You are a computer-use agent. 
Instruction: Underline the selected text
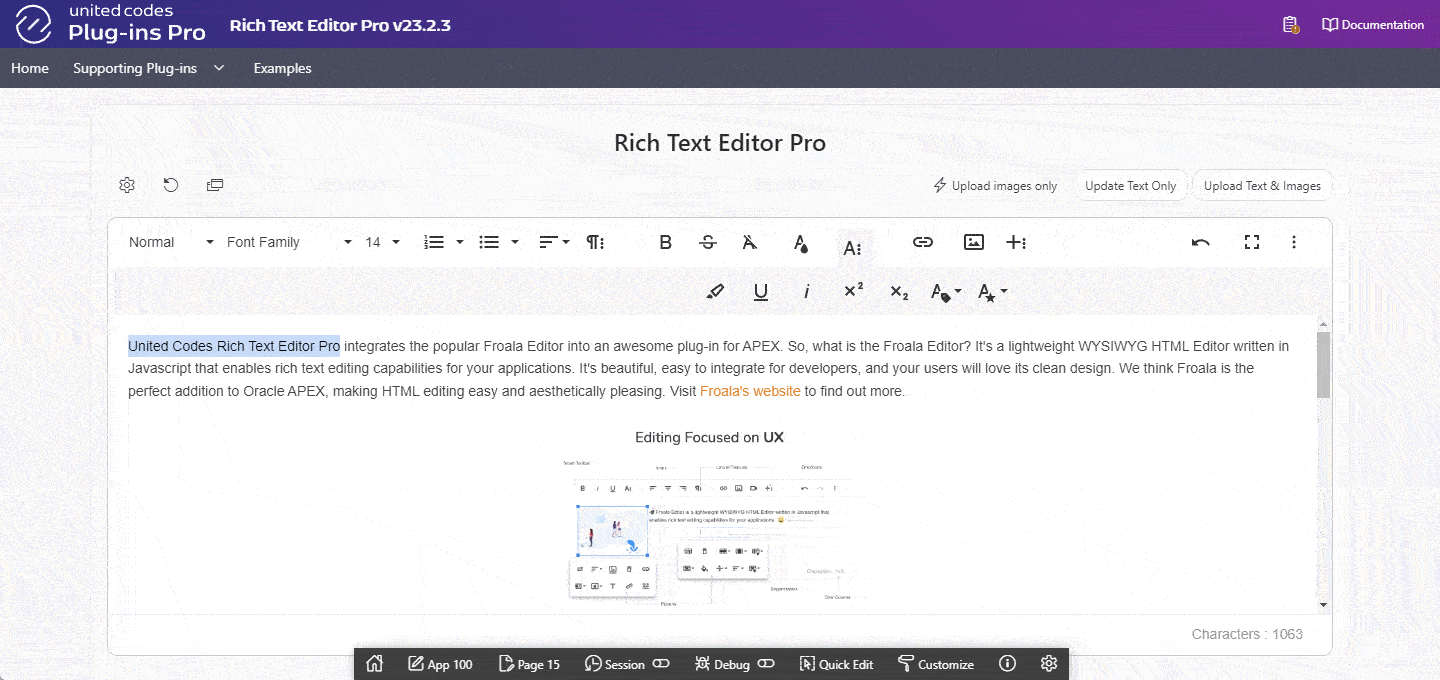coord(761,291)
